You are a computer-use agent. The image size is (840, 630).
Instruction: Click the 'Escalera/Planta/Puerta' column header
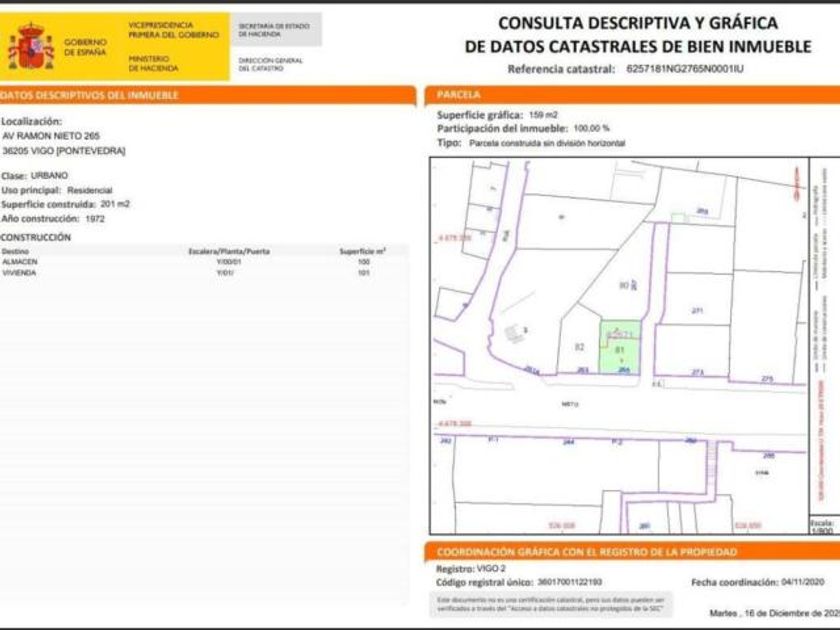229,251
